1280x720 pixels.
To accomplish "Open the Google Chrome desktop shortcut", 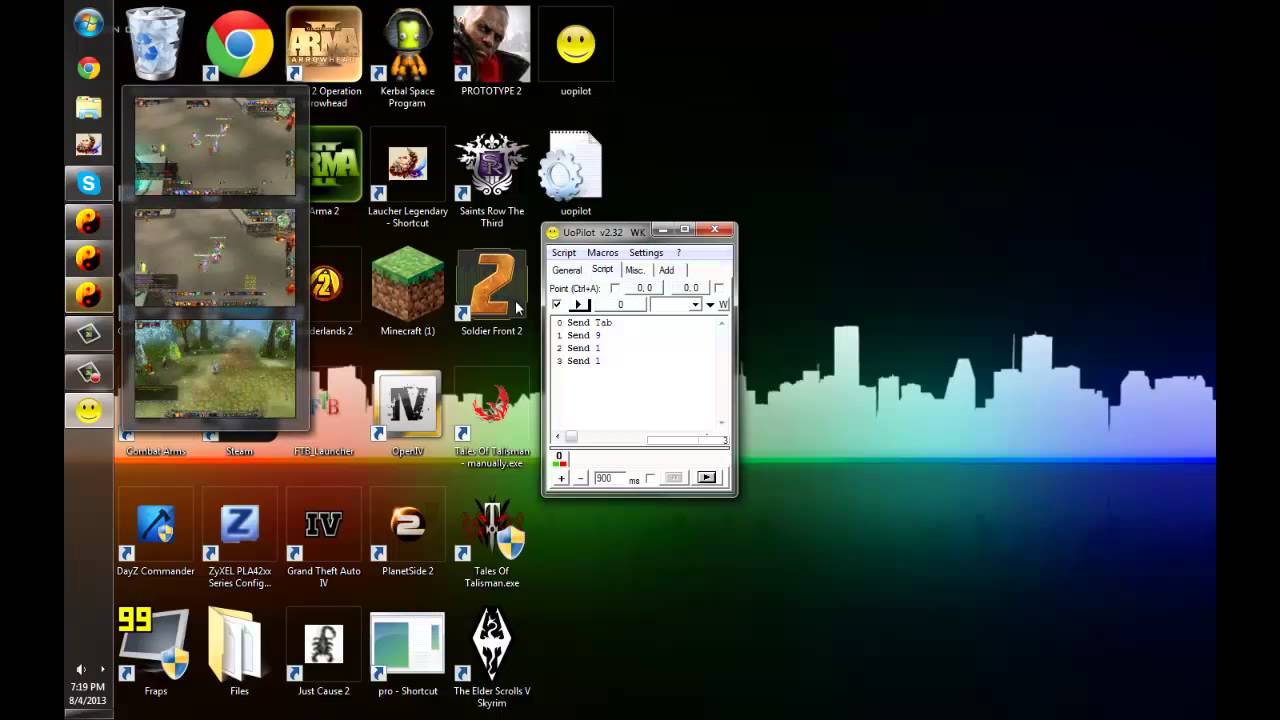I will 239,46.
